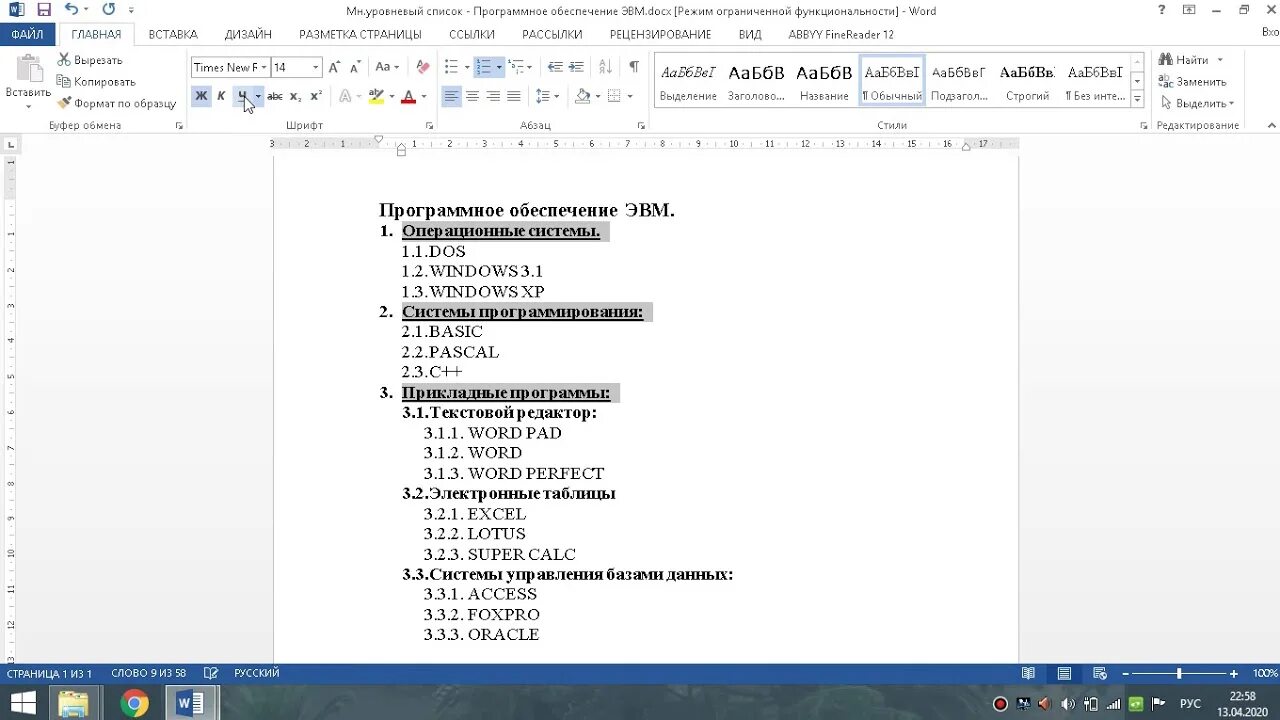Open highlight color dropdown arrow
Viewport: 1280px width, 720px height.
tap(391, 96)
